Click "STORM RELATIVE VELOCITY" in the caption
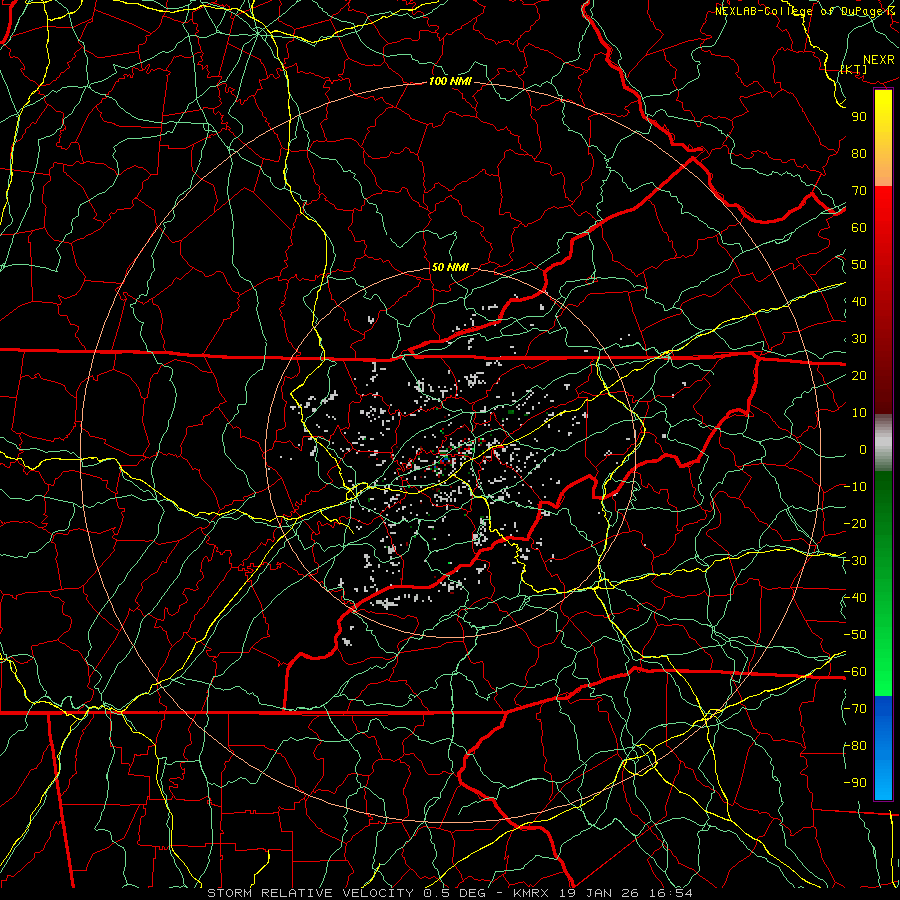900x900 pixels. pos(310,893)
